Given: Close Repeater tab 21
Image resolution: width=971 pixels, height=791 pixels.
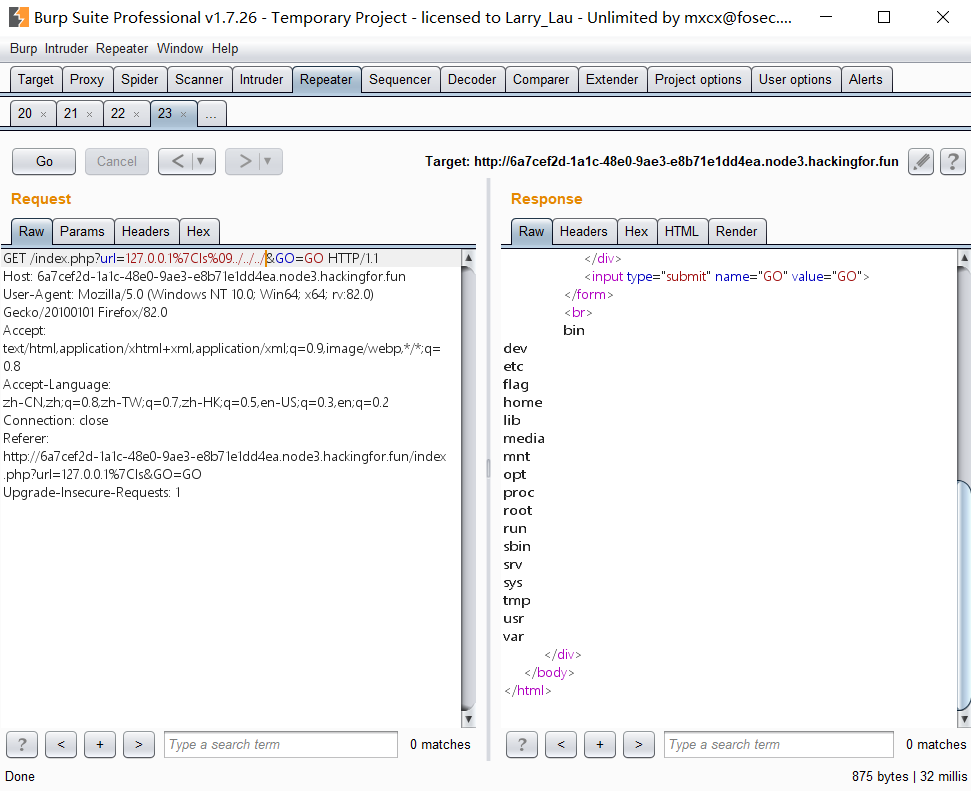Looking at the screenshot, I should coord(90,115).
